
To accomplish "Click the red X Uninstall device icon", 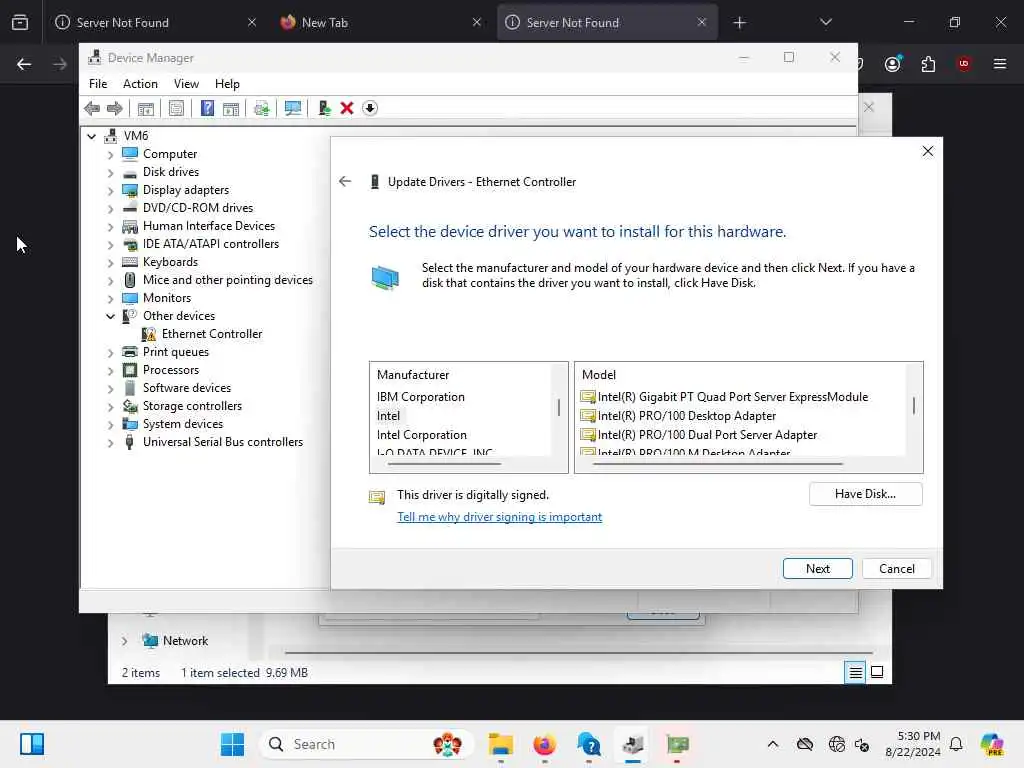I will (x=347, y=108).
